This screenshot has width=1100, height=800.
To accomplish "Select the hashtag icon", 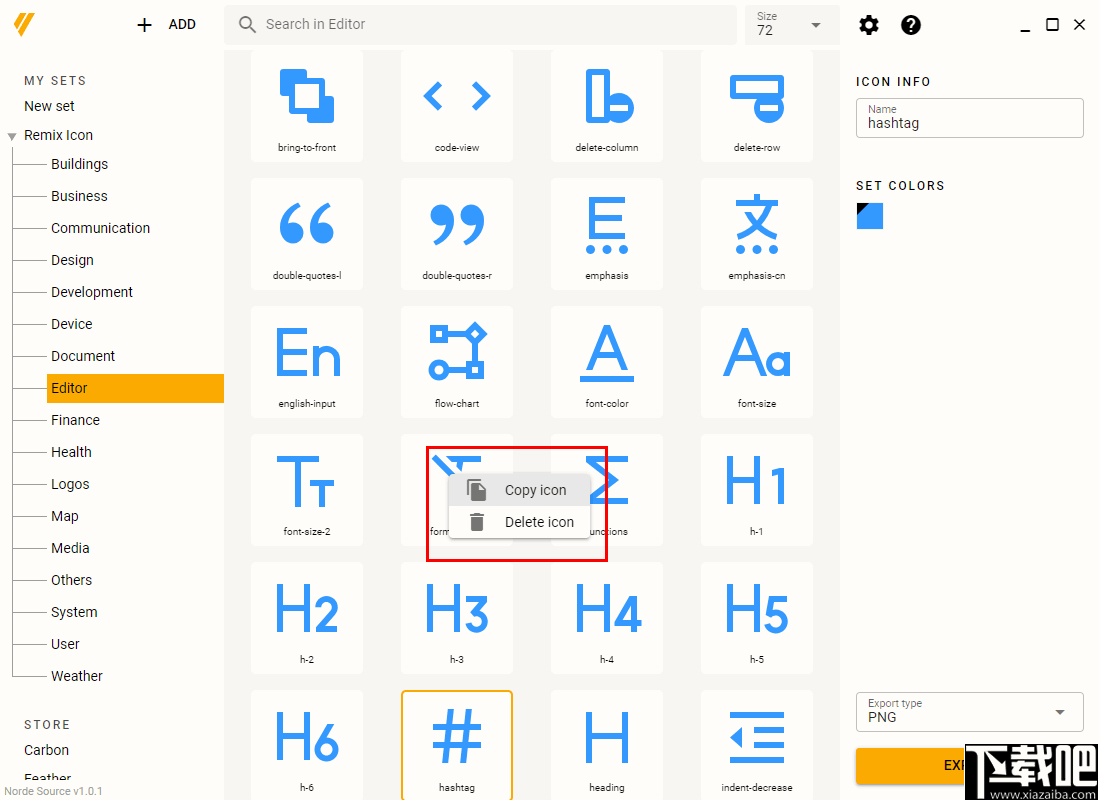I will (x=457, y=736).
